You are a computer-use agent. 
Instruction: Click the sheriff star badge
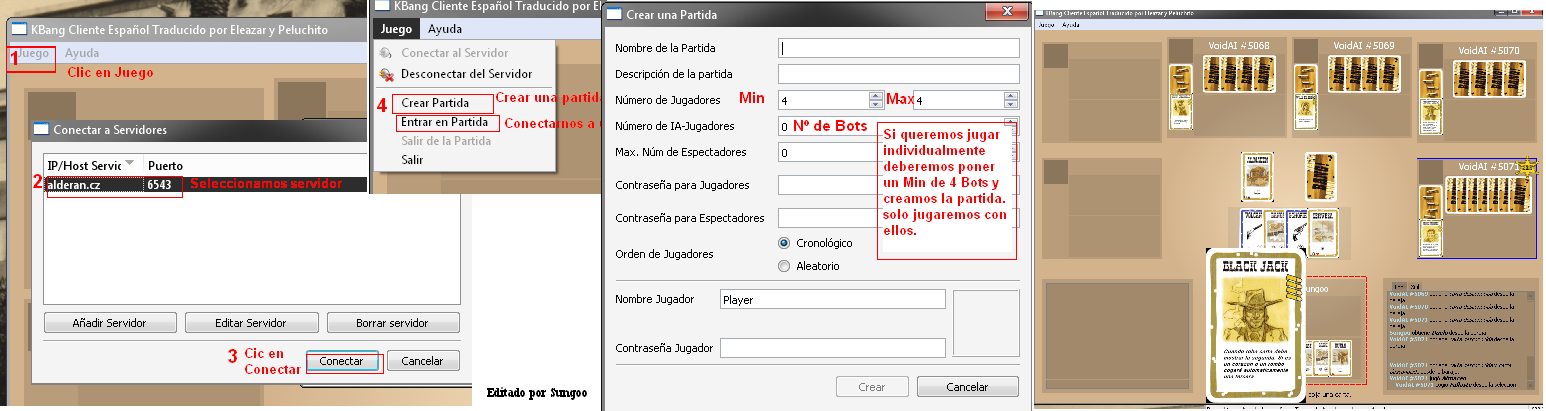click(x=1527, y=170)
